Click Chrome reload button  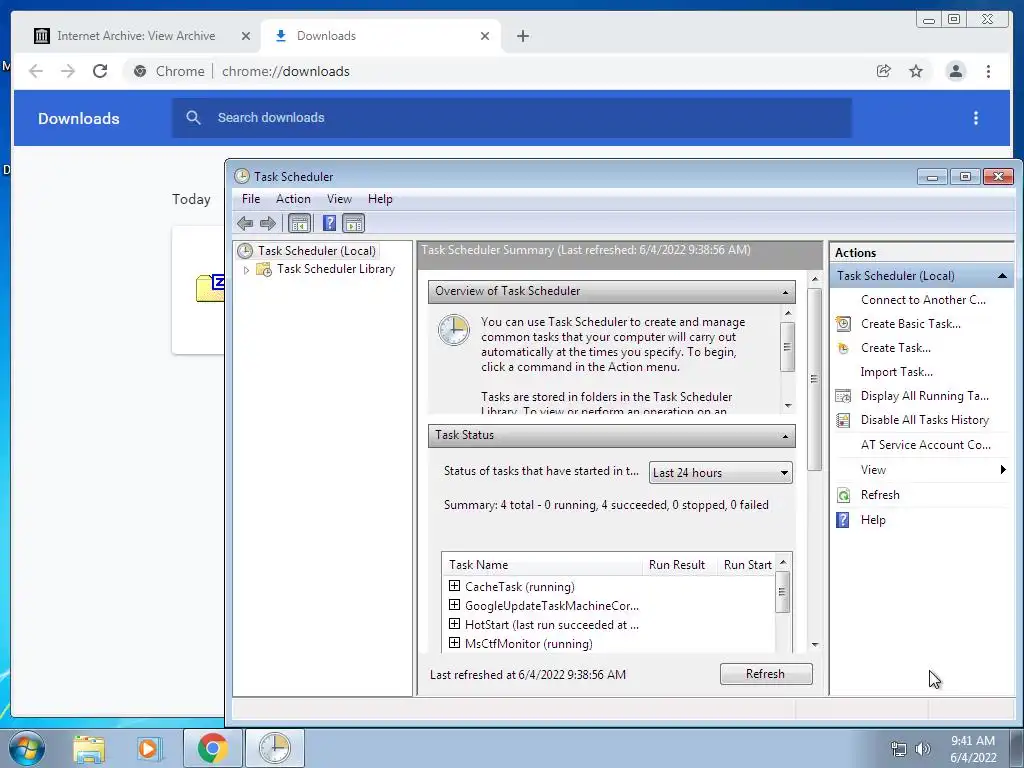[100, 71]
